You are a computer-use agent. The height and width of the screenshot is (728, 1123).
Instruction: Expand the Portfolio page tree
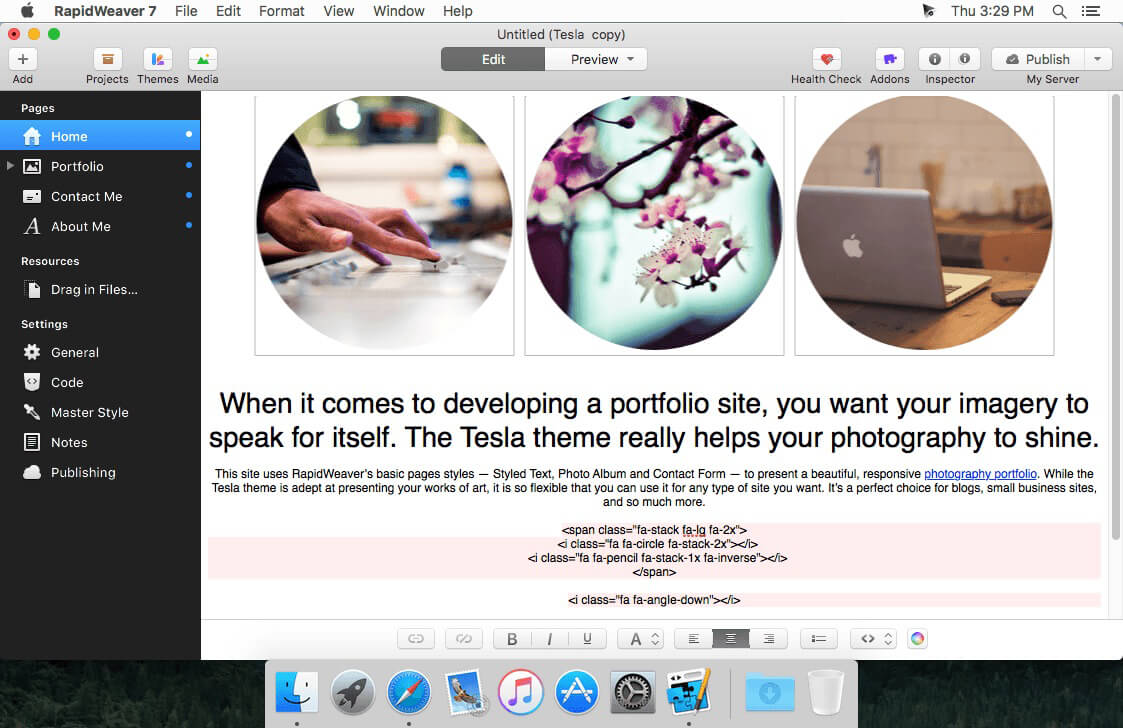pos(10,166)
